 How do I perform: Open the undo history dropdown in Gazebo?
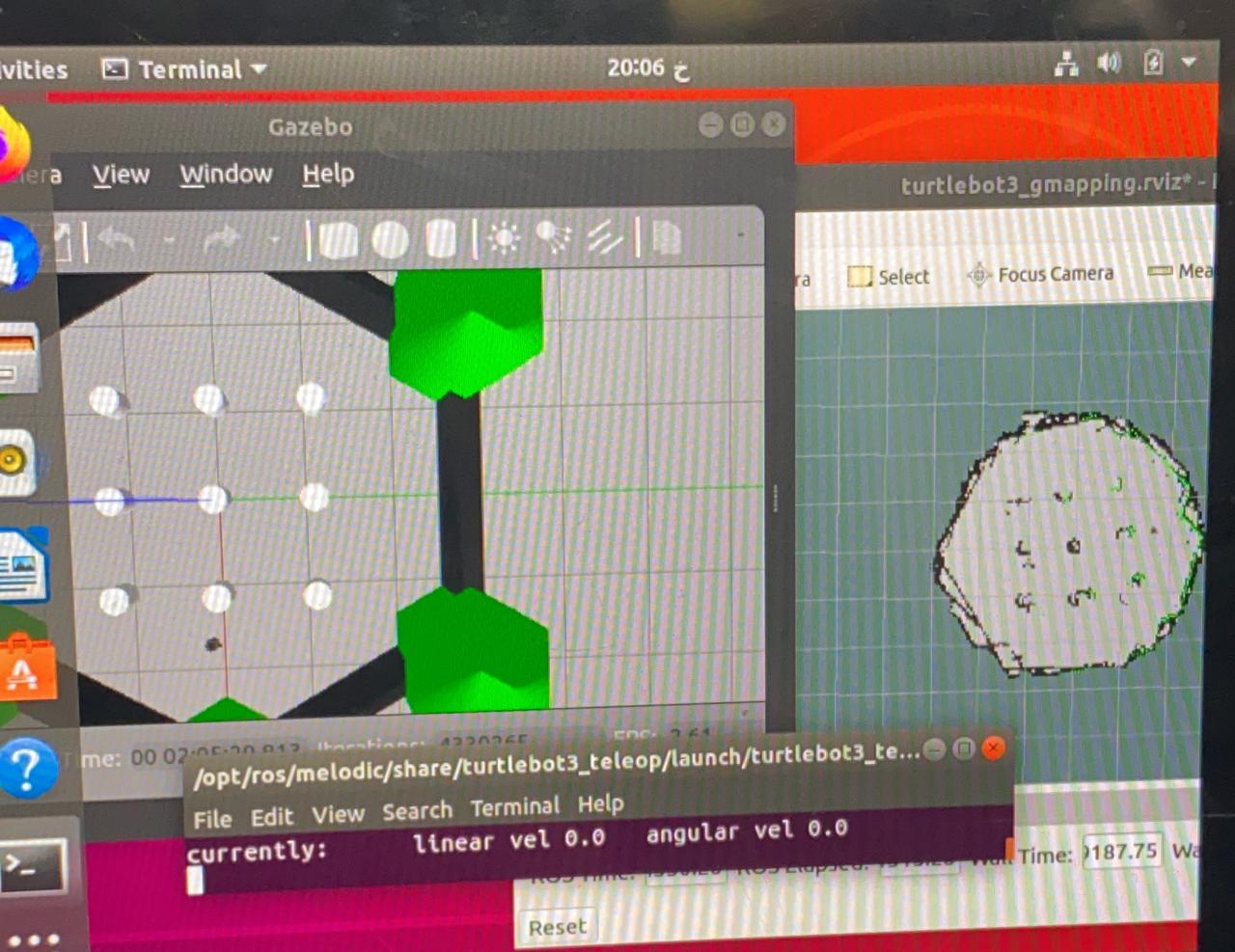pyautogui.click(x=168, y=239)
